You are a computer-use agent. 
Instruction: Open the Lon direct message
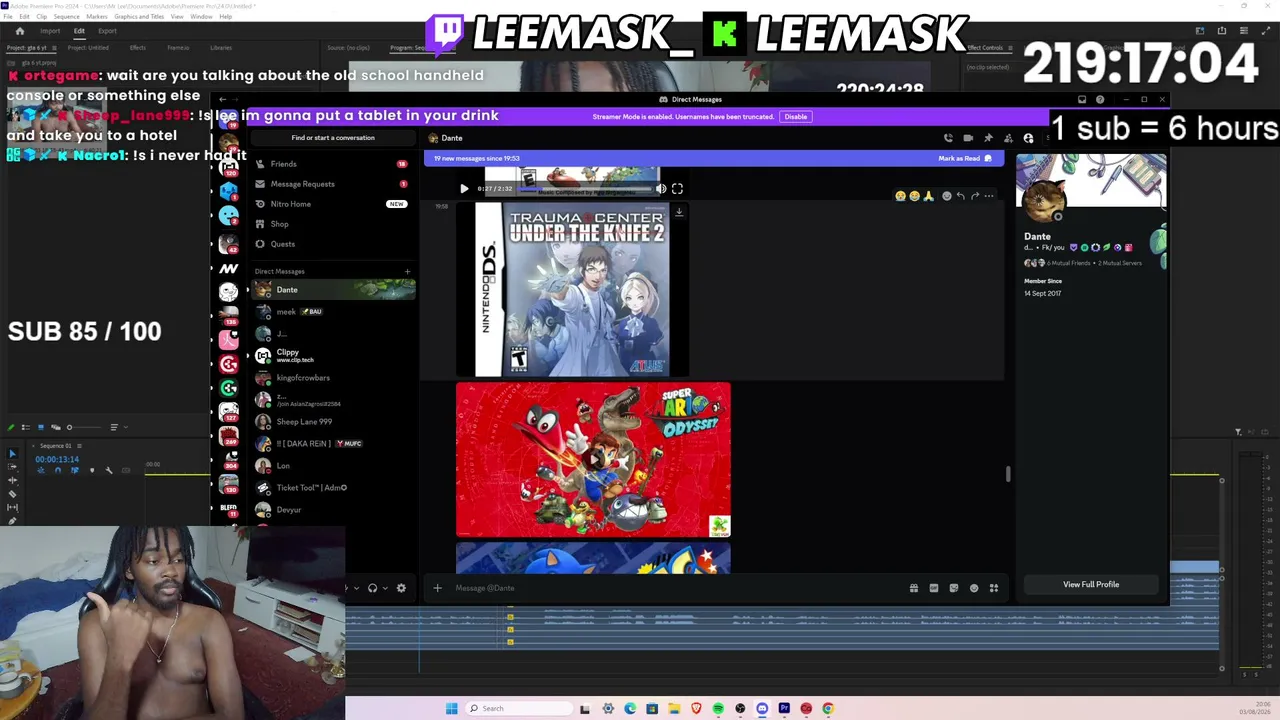(333, 466)
